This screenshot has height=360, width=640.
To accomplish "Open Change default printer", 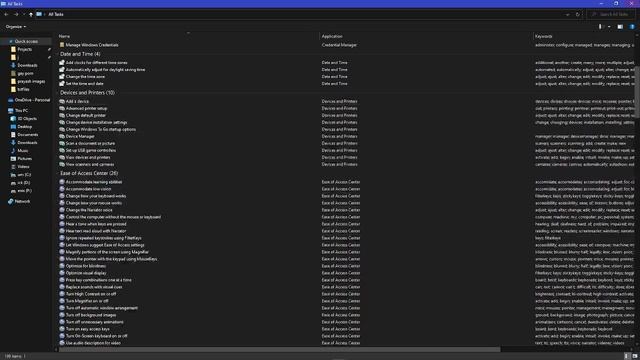I will coord(85,116).
